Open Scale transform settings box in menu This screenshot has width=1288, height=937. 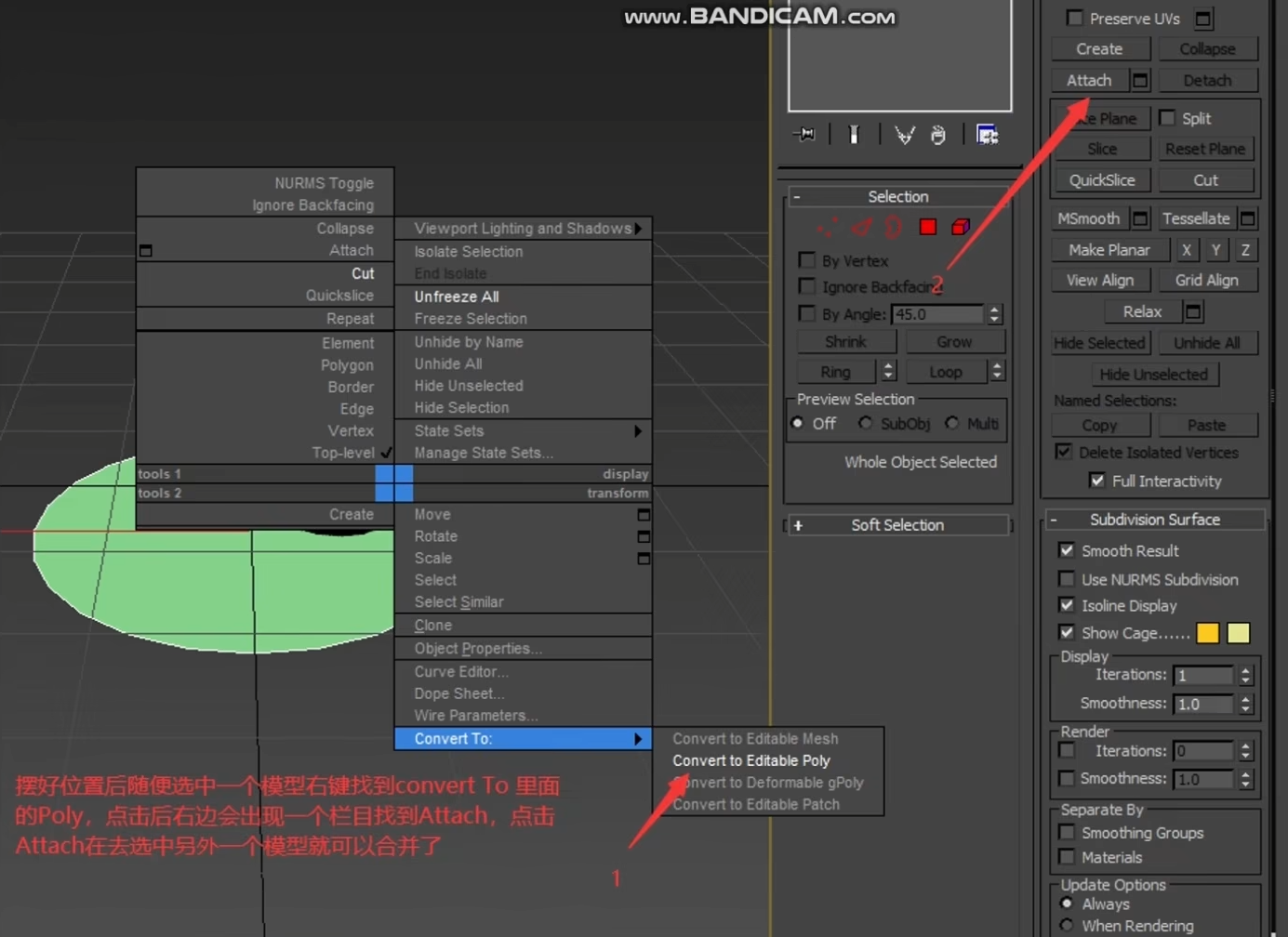point(644,559)
